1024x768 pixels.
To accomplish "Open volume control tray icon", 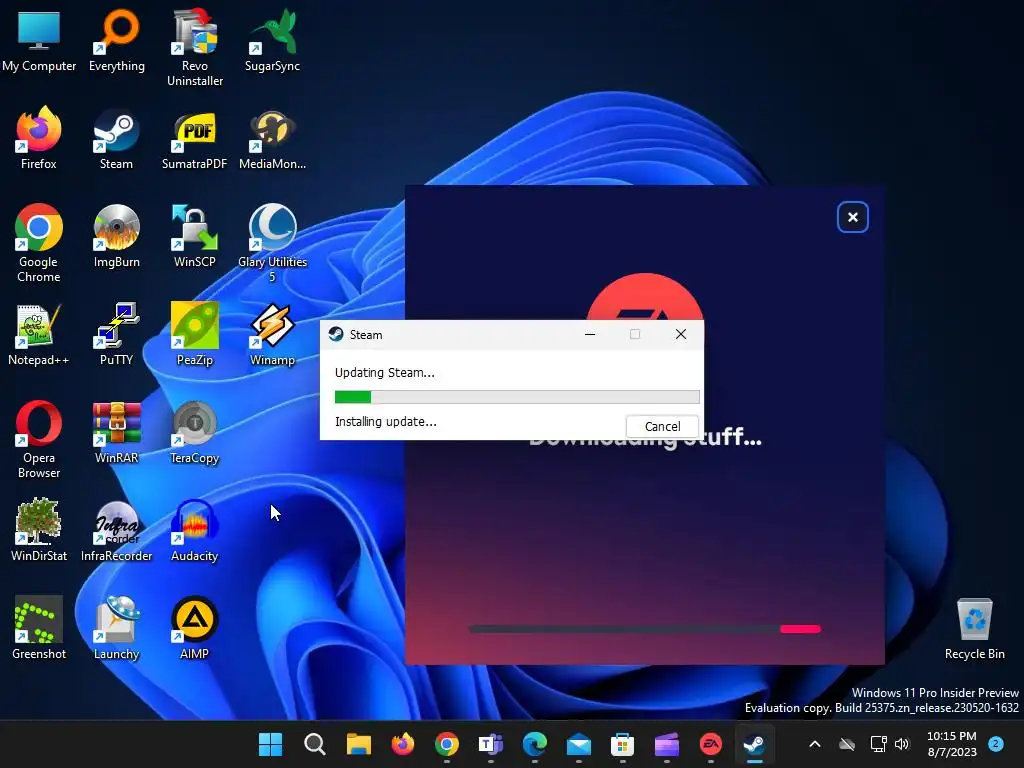I will coord(902,744).
